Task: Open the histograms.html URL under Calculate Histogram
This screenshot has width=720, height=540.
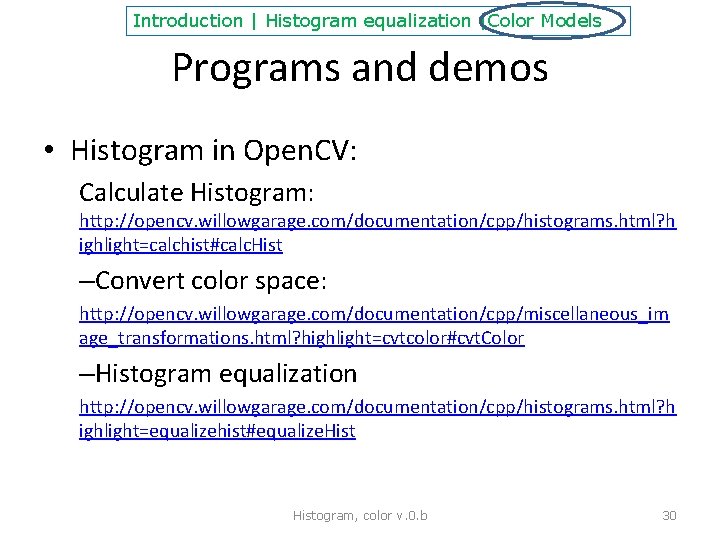Action: point(377,221)
